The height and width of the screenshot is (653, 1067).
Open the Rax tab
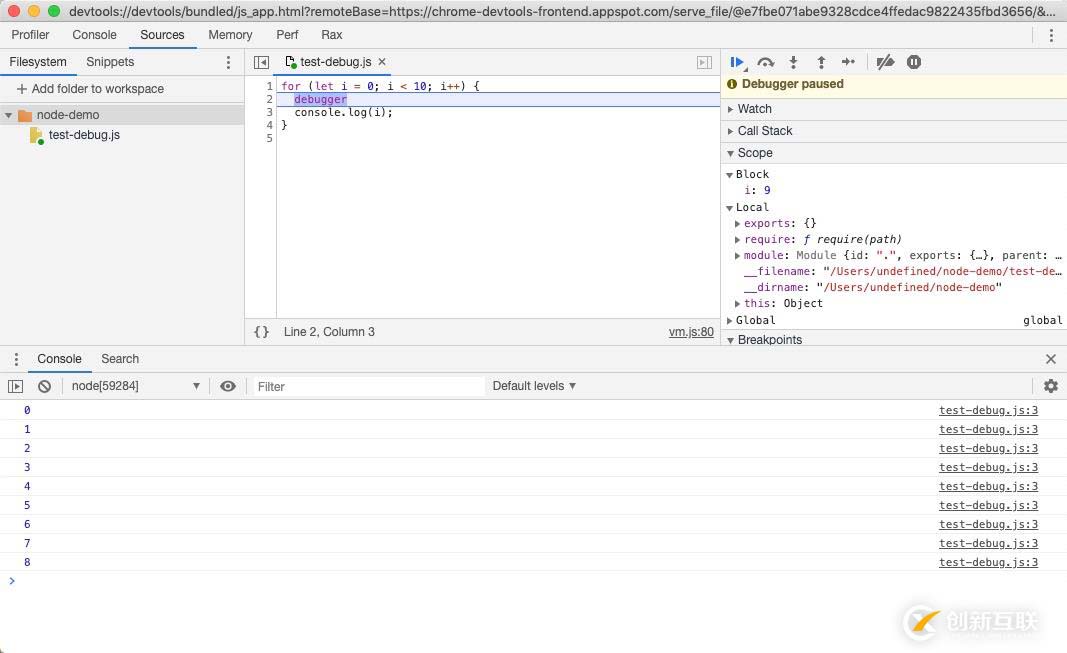(331, 35)
